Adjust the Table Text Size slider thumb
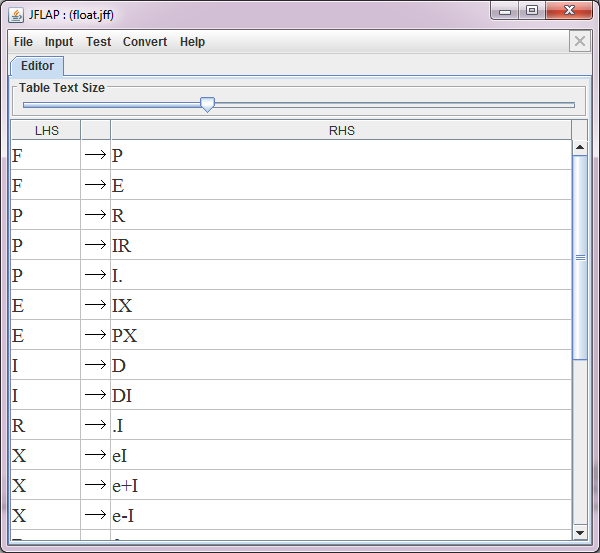600x553 pixels. [207, 104]
